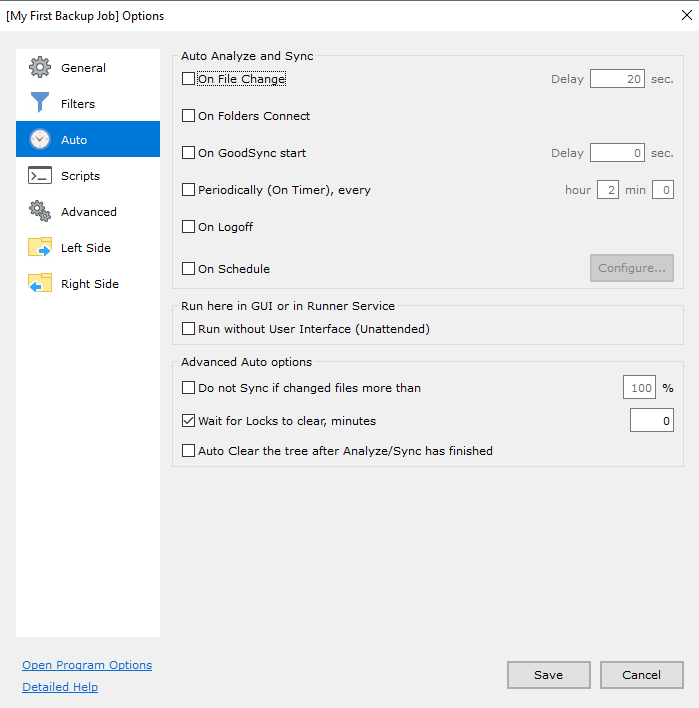Select the Filters funnel icon
The image size is (699, 708).
click(40, 102)
